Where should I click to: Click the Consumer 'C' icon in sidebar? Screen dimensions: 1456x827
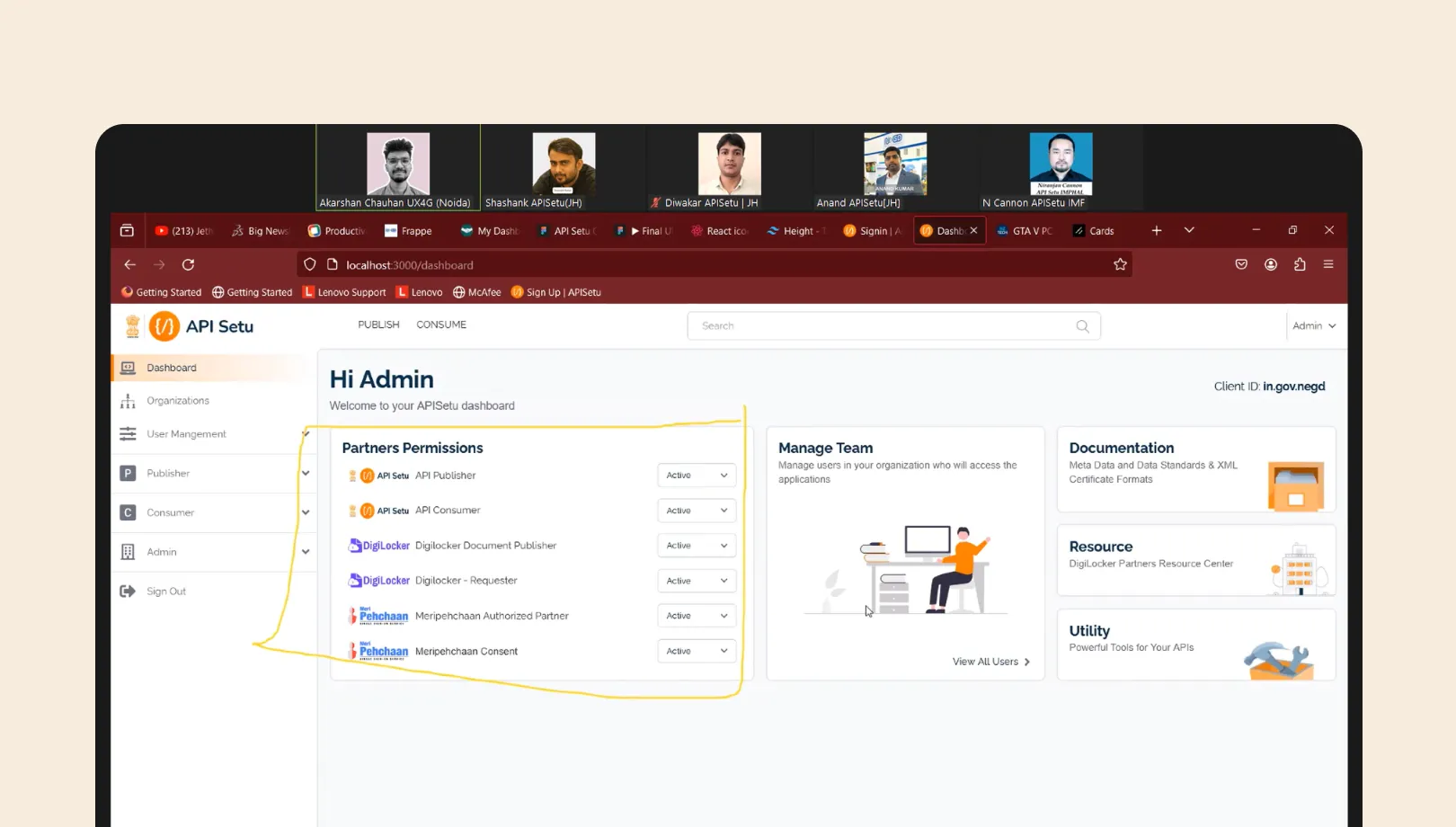coord(128,512)
